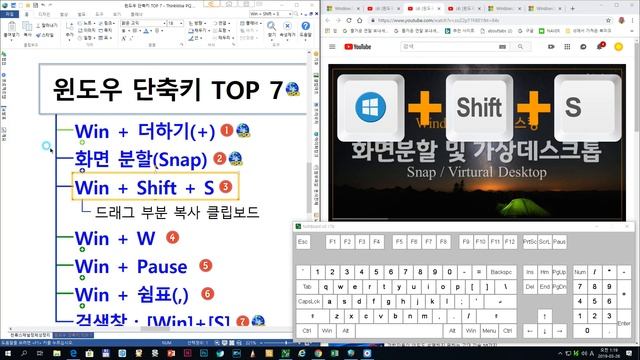Click the Win + W node text
This screenshot has width=640, height=360.
pos(115,238)
